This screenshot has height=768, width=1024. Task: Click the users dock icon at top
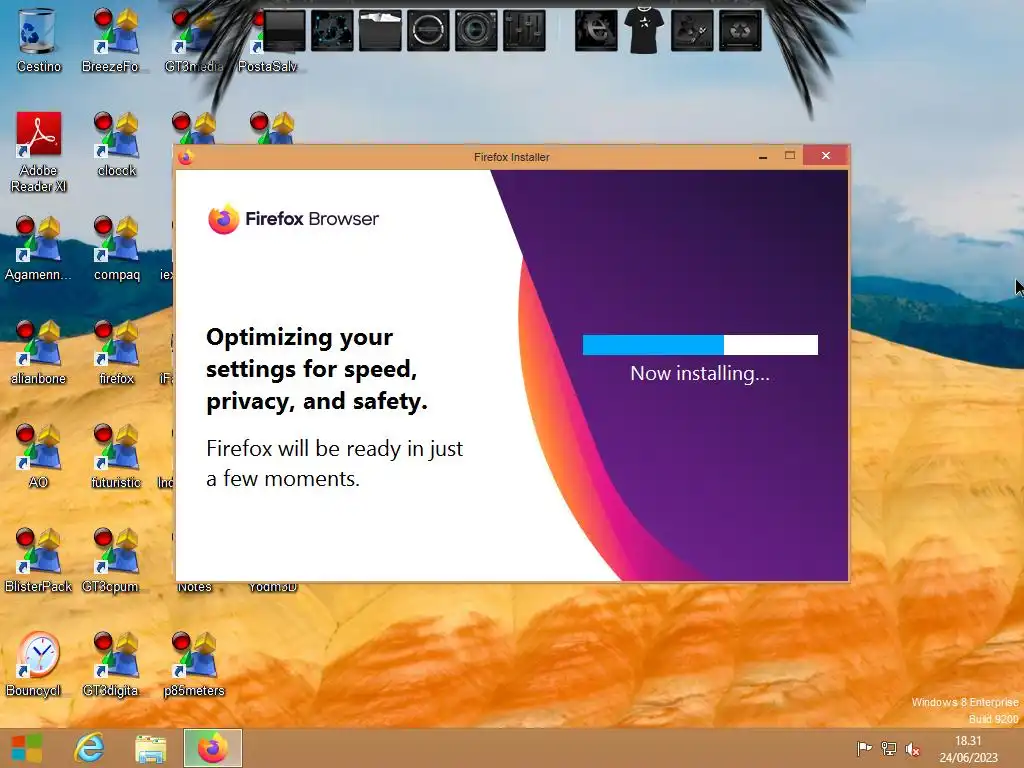click(692, 30)
